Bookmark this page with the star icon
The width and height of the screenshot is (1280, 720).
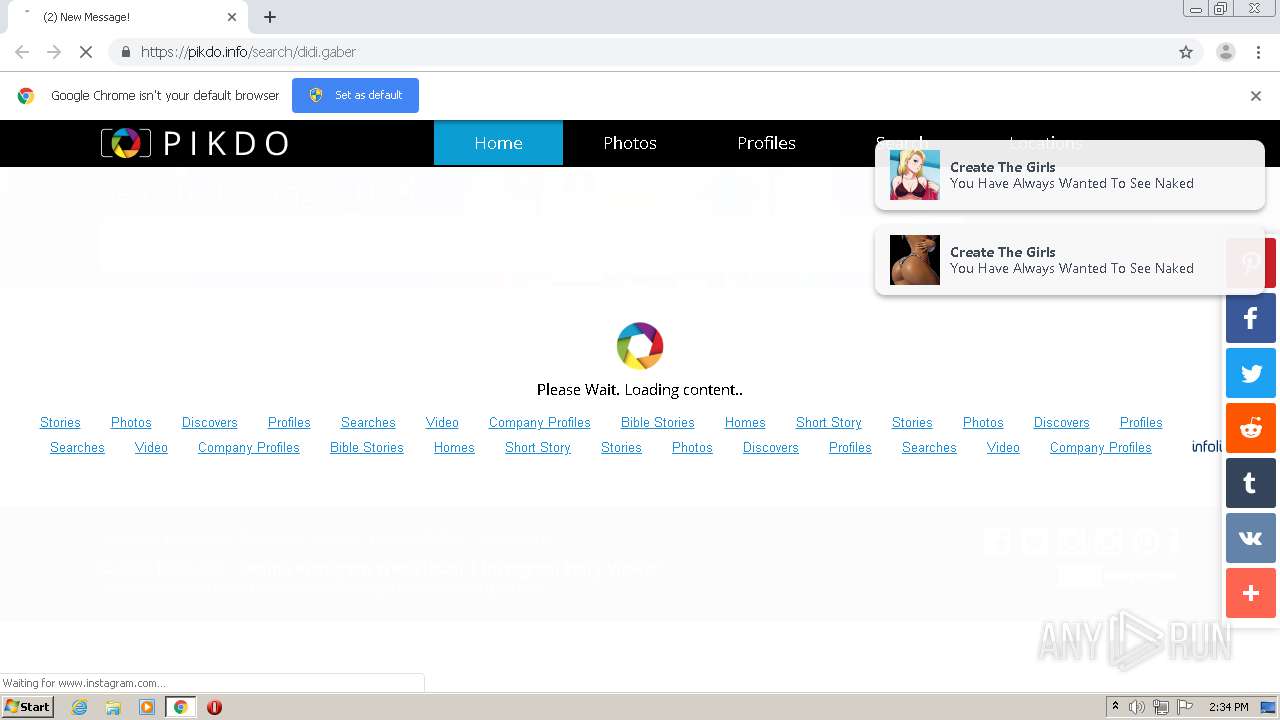[1186, 52]
